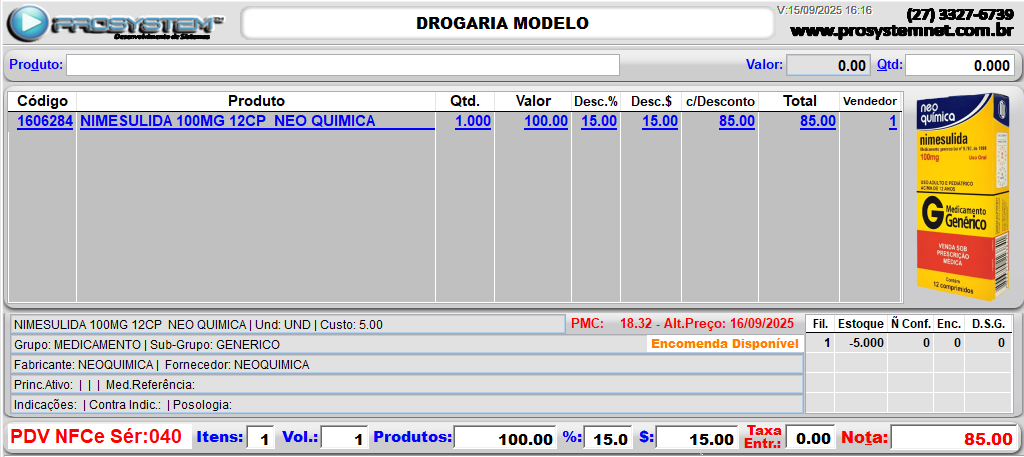The image size is (1024, 457).
Task: Click the Desc.$ column header
Action: pyautogui.click(x=651, y=101)
